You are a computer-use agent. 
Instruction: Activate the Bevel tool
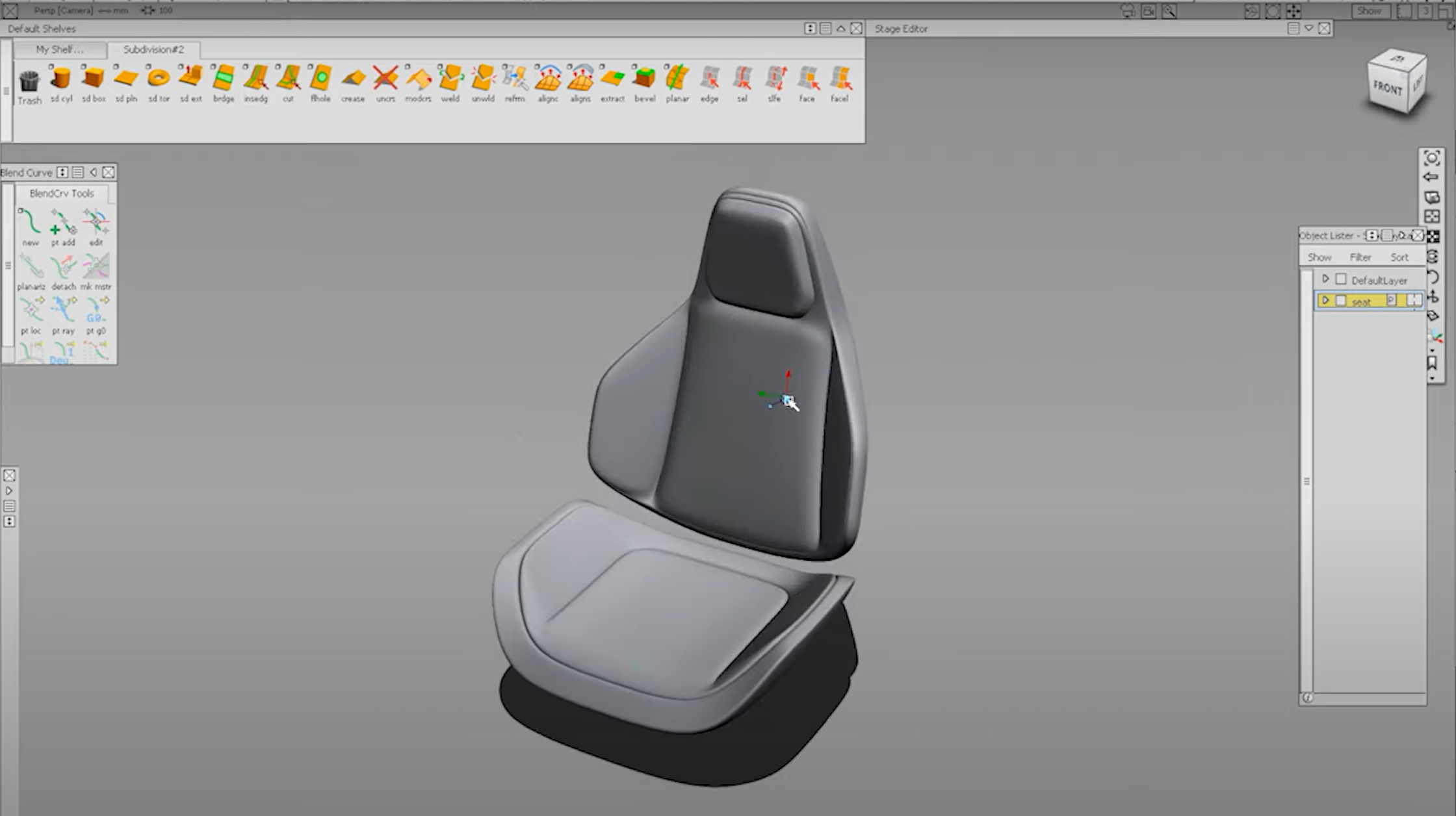point(645,81)
